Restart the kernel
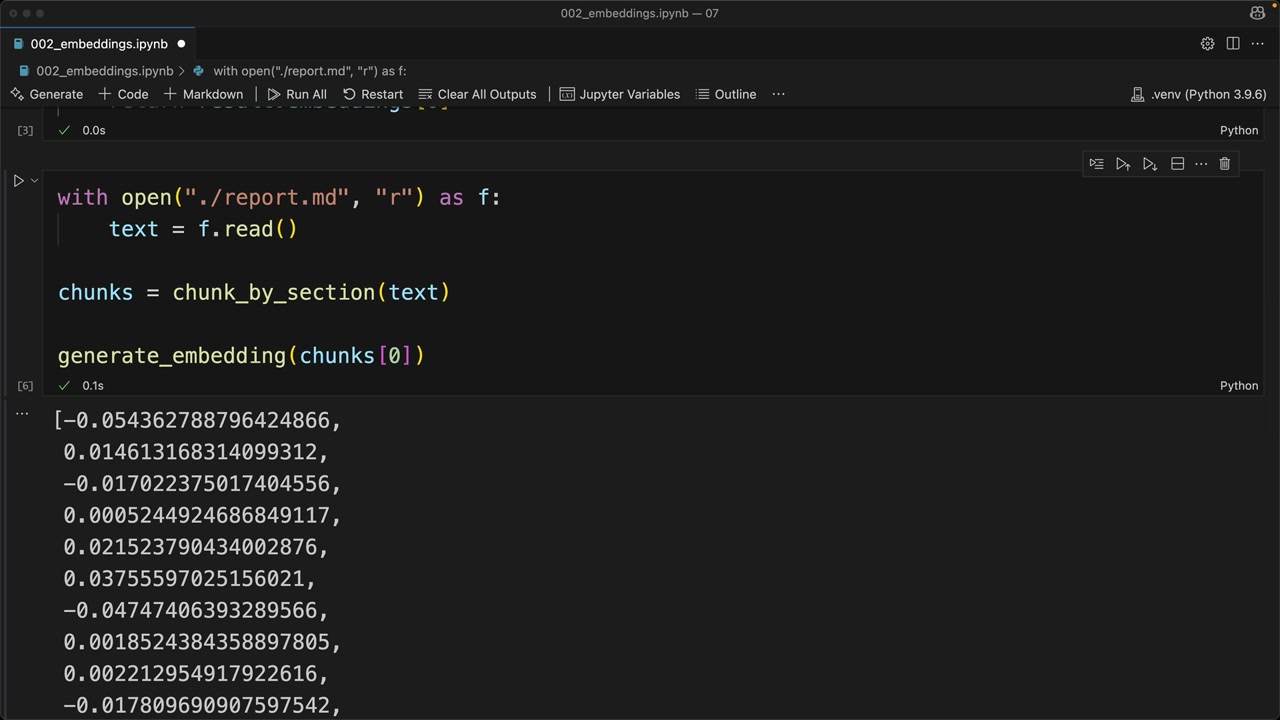 tap(372, 94)
